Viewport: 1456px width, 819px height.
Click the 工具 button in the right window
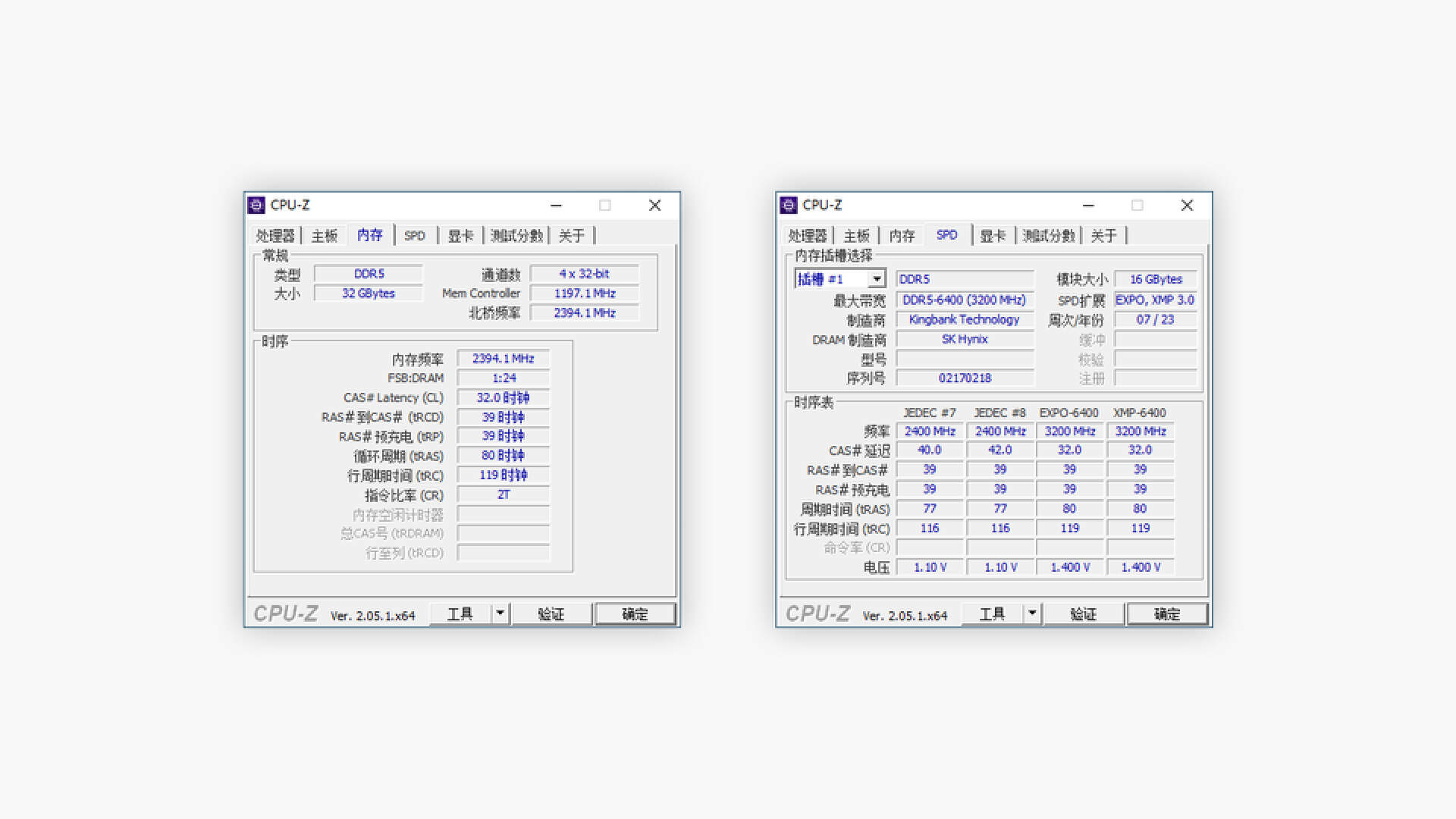coord(993,613)
